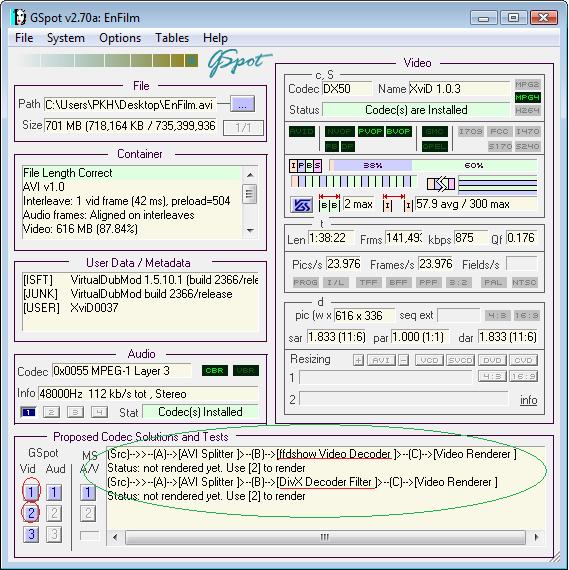Click the Resizing AVI button
569x570 pixels.
coord(381,360)
